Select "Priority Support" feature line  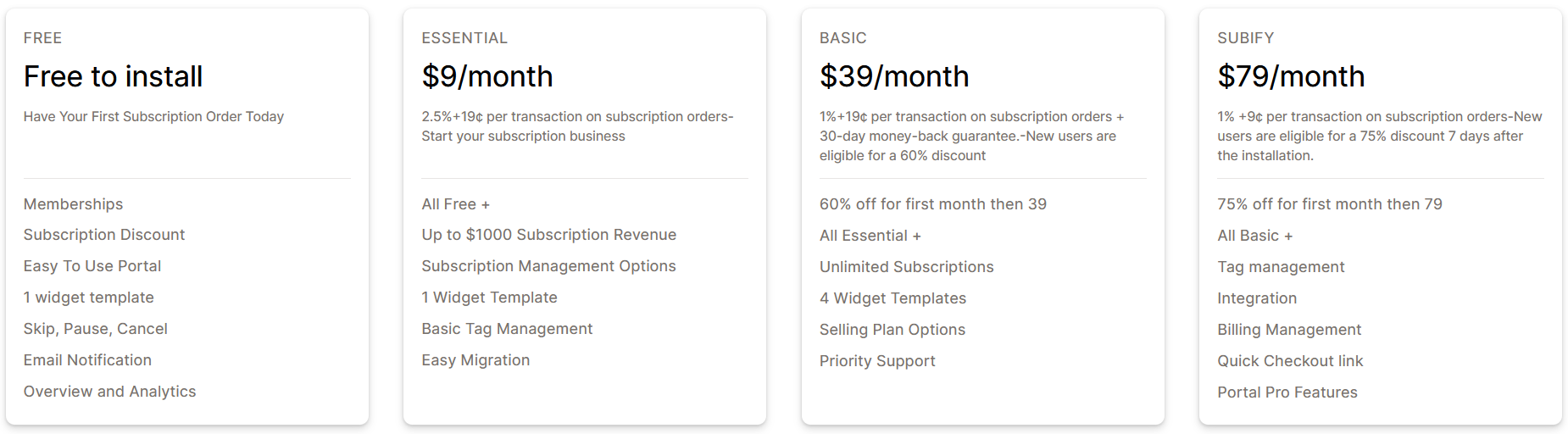pyautogui.click(x=877, y=361)
